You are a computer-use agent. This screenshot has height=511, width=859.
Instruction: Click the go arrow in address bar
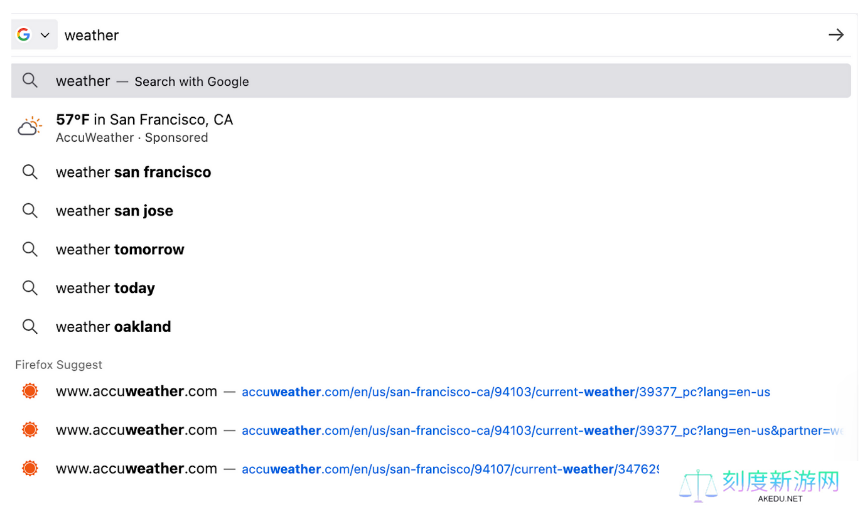[836, 35]
